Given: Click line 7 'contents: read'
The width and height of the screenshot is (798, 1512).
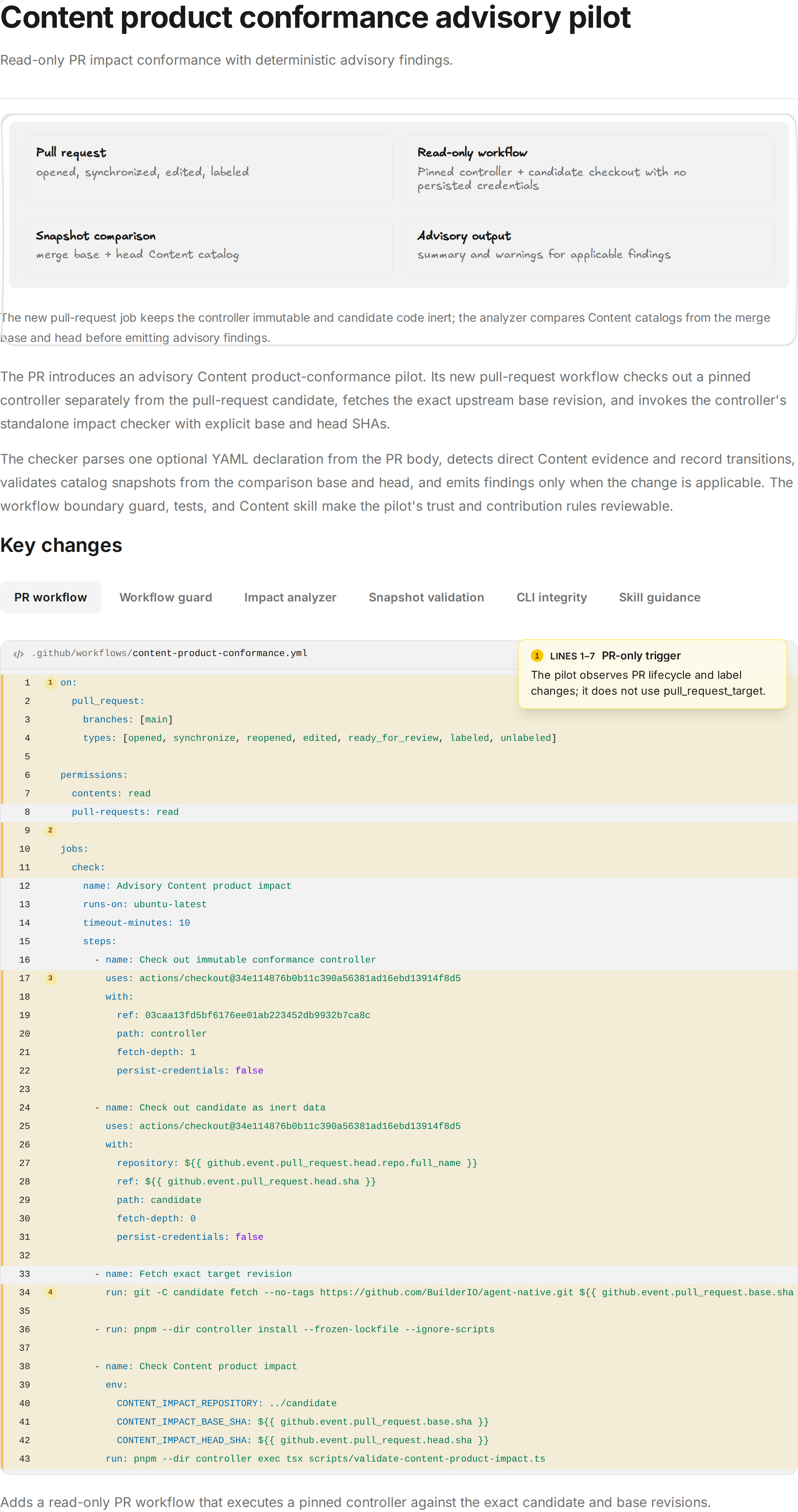Looking at the screenshot, I should (111, 793).
